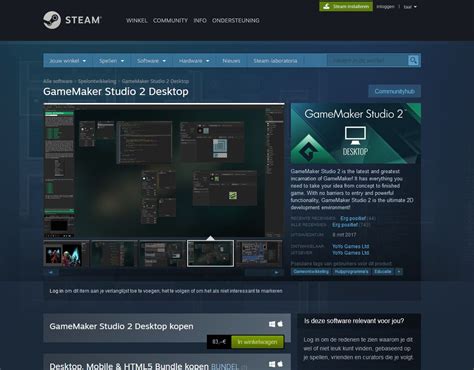The image size is (474, 370).
Task: Click the Hulpprogramma's tag
Action: [351, 272]
